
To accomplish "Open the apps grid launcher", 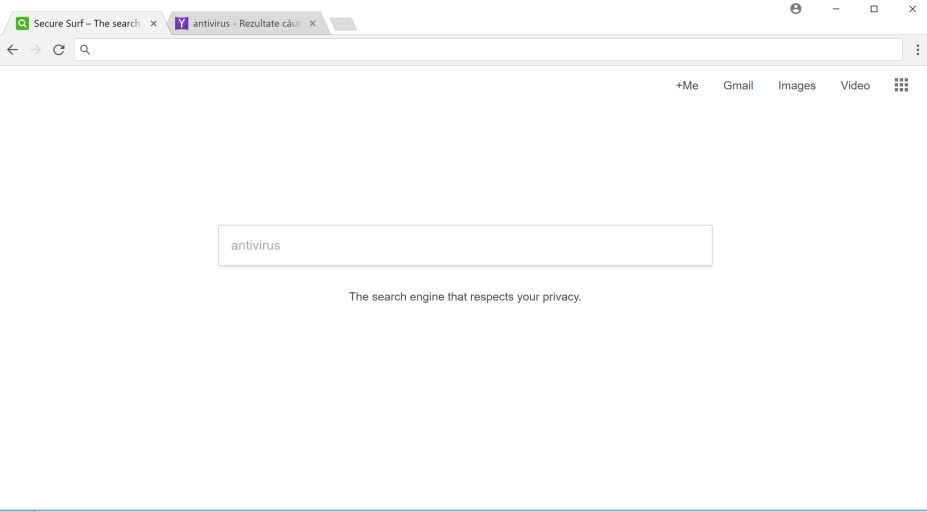I will click(x=901, y=85).
